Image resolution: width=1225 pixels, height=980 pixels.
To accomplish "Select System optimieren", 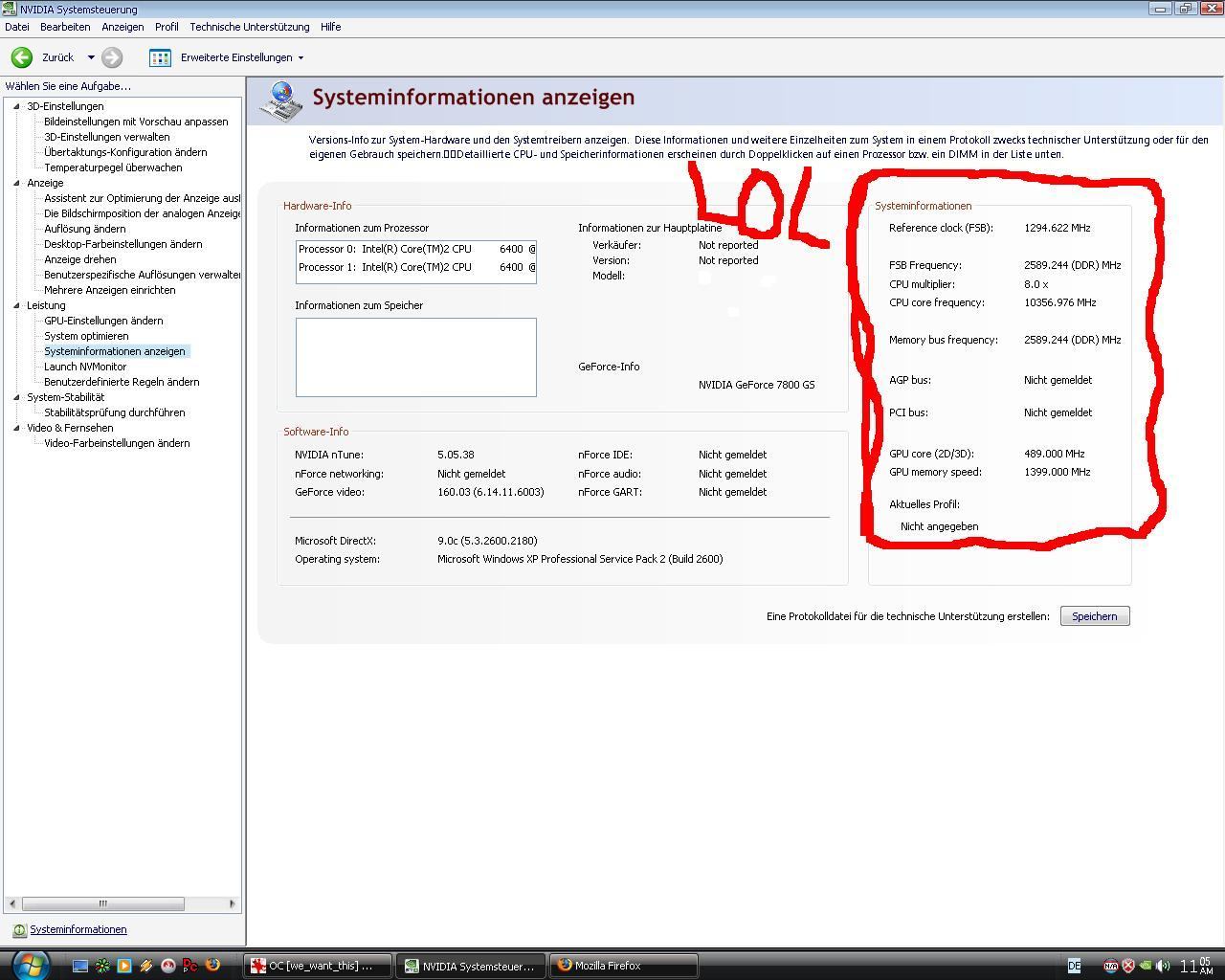I will pyautogui.click(x=86, y=336).
